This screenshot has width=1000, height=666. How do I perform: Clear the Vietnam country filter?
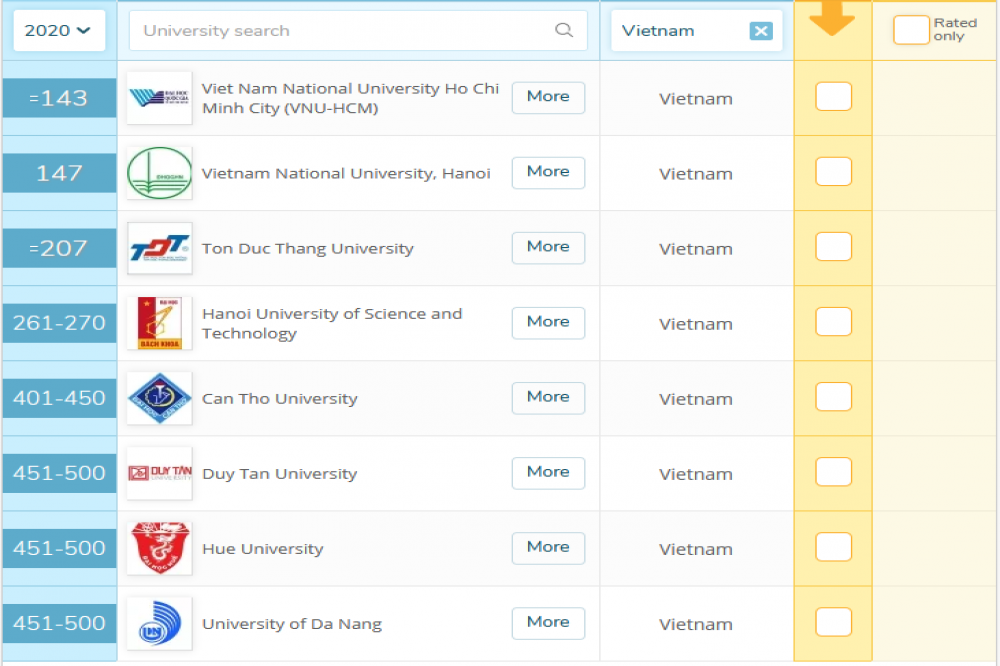761,31
